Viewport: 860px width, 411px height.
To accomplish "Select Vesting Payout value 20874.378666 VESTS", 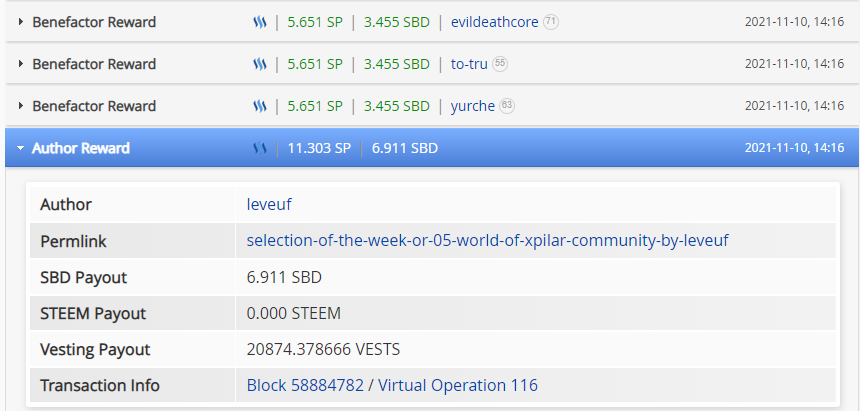I will [x=323, y=350].
